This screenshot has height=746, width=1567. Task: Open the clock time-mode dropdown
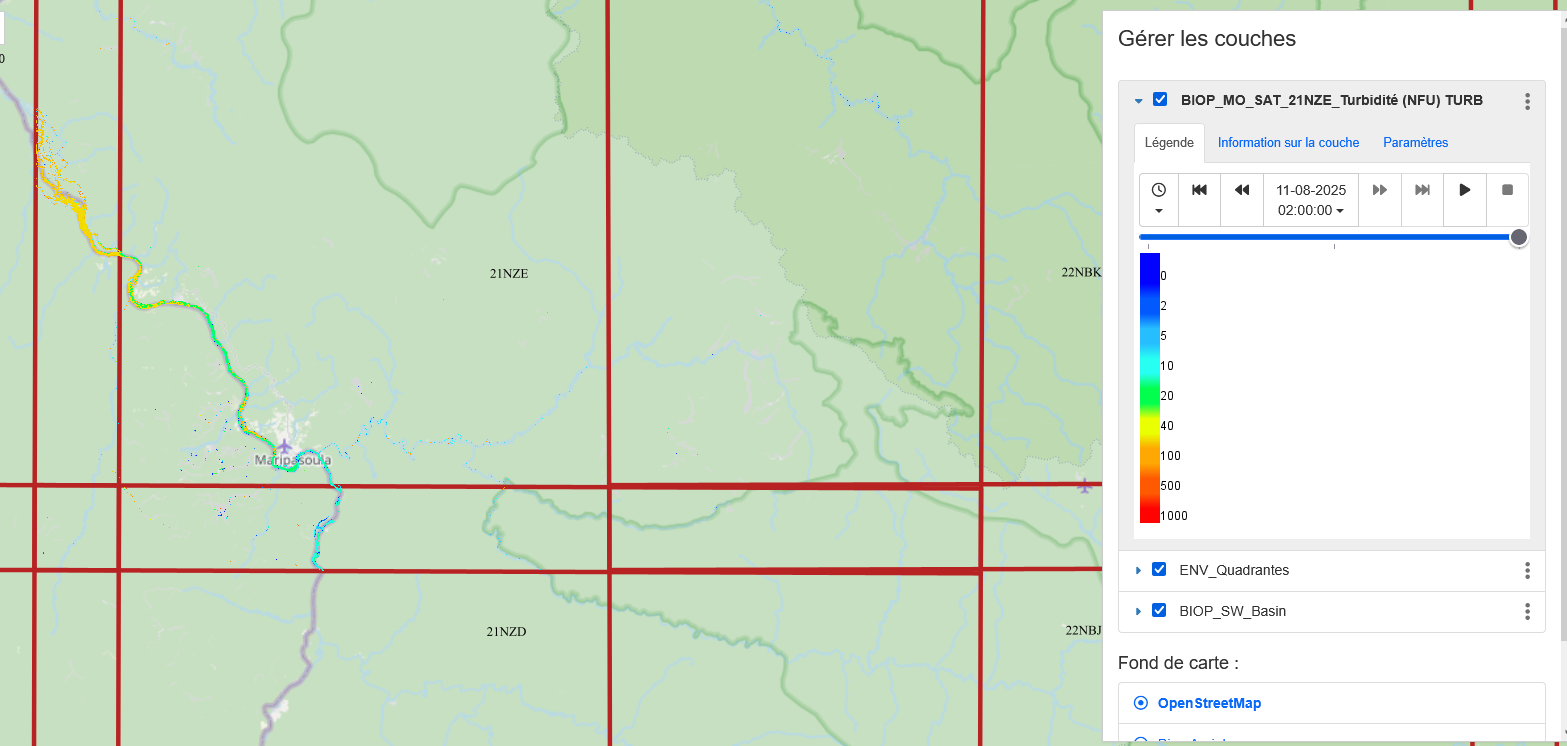(x=1159, y=200)
